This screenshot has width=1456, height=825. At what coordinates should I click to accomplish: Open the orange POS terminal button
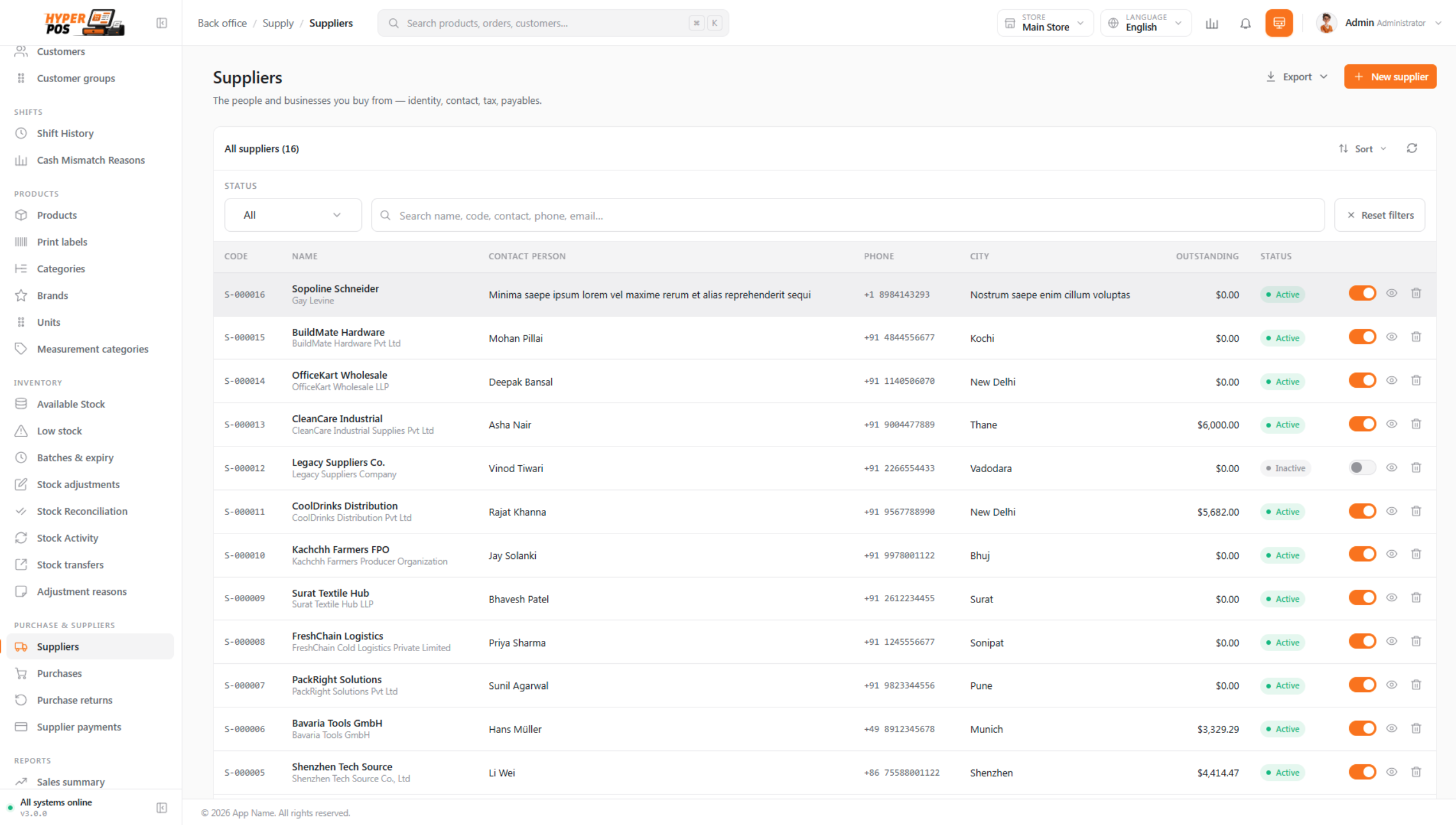1279,24
